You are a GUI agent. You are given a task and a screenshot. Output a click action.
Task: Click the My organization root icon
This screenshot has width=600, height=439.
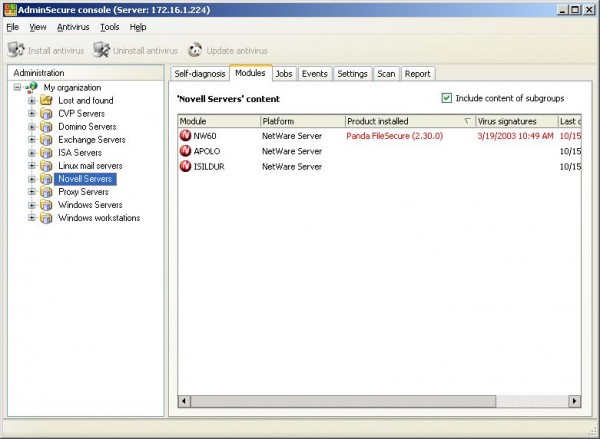coord(32,88)
